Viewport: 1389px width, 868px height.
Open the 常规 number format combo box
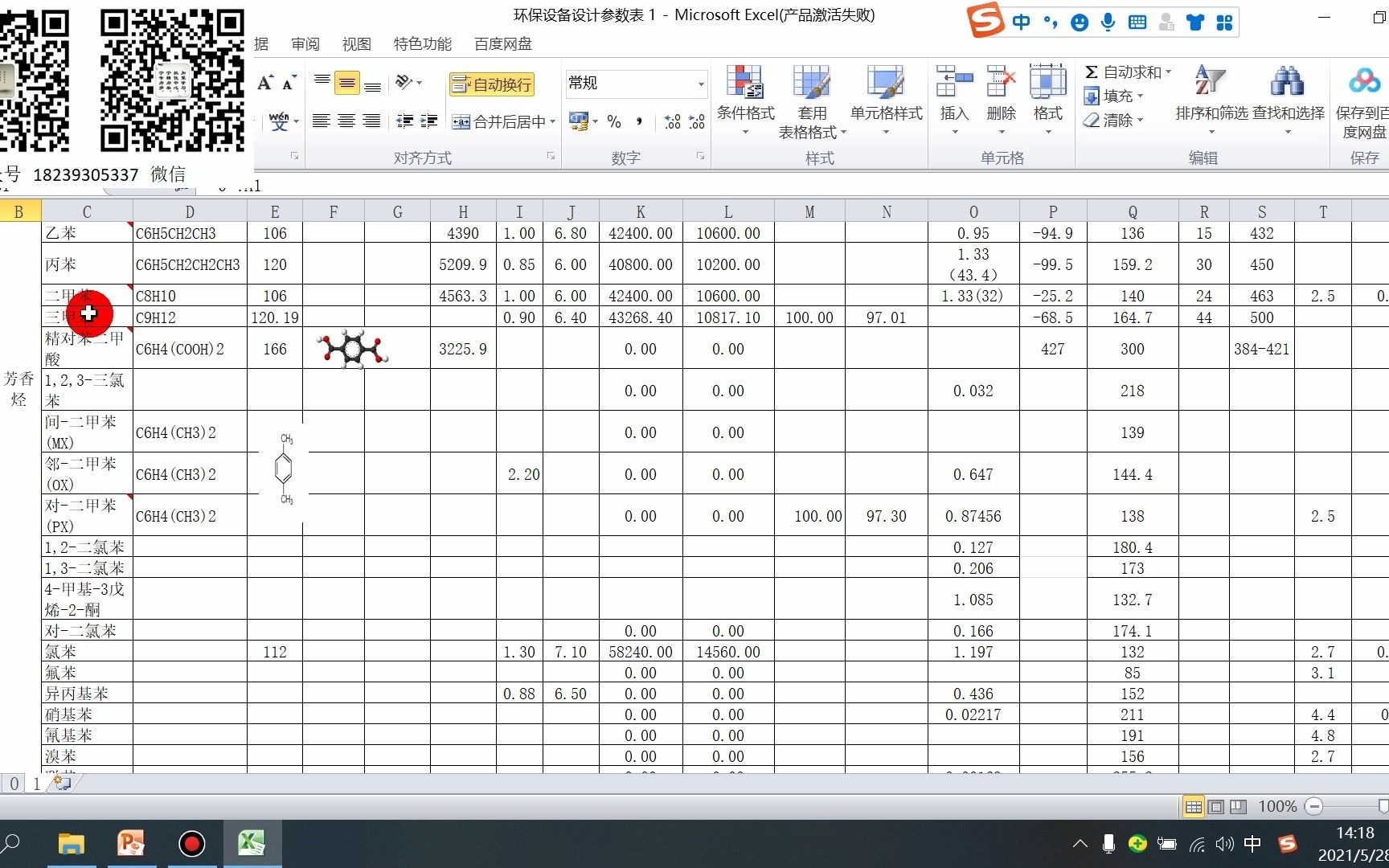(636, 84)
